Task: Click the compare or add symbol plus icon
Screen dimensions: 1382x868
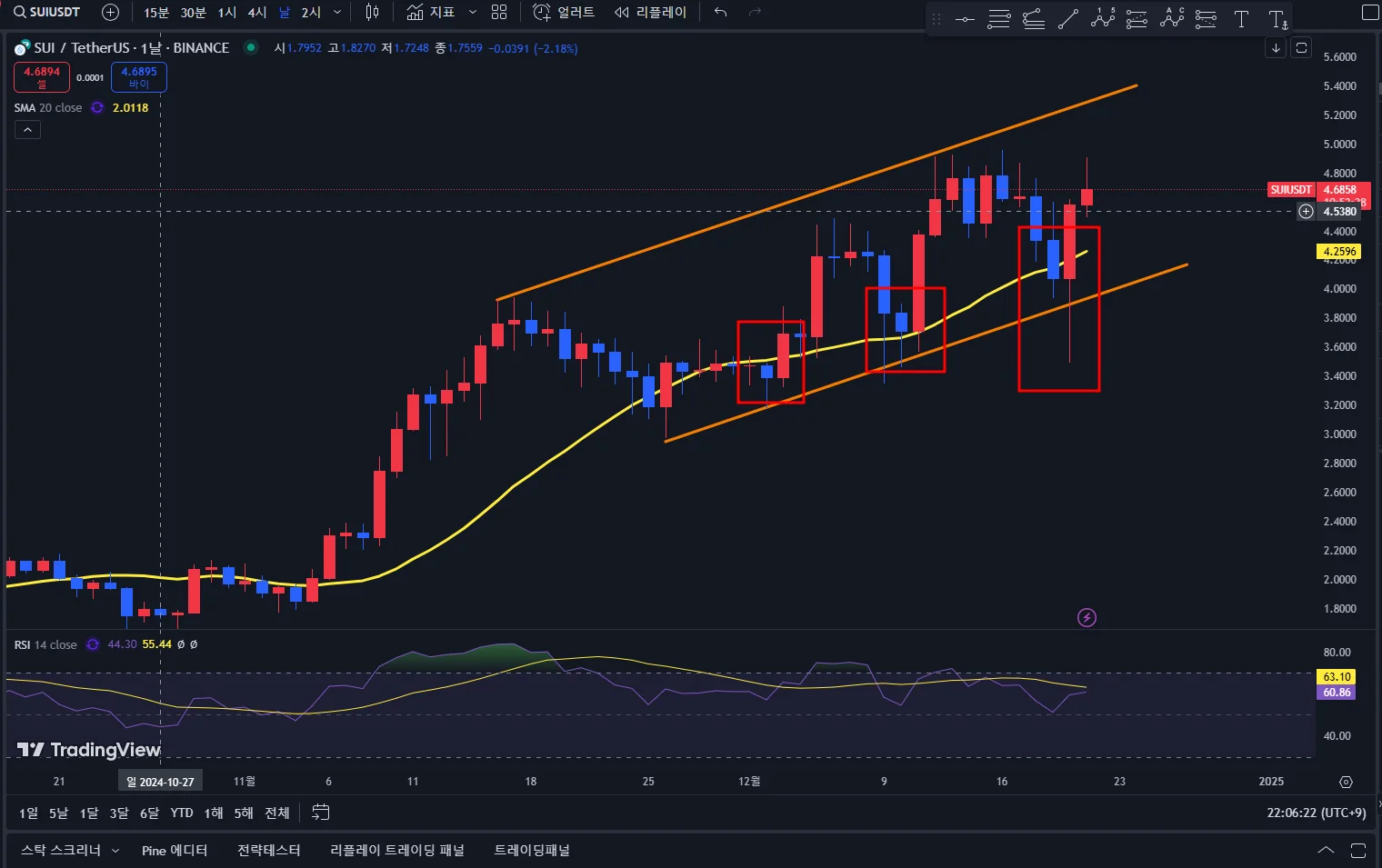Action: (x=110, y=12)
